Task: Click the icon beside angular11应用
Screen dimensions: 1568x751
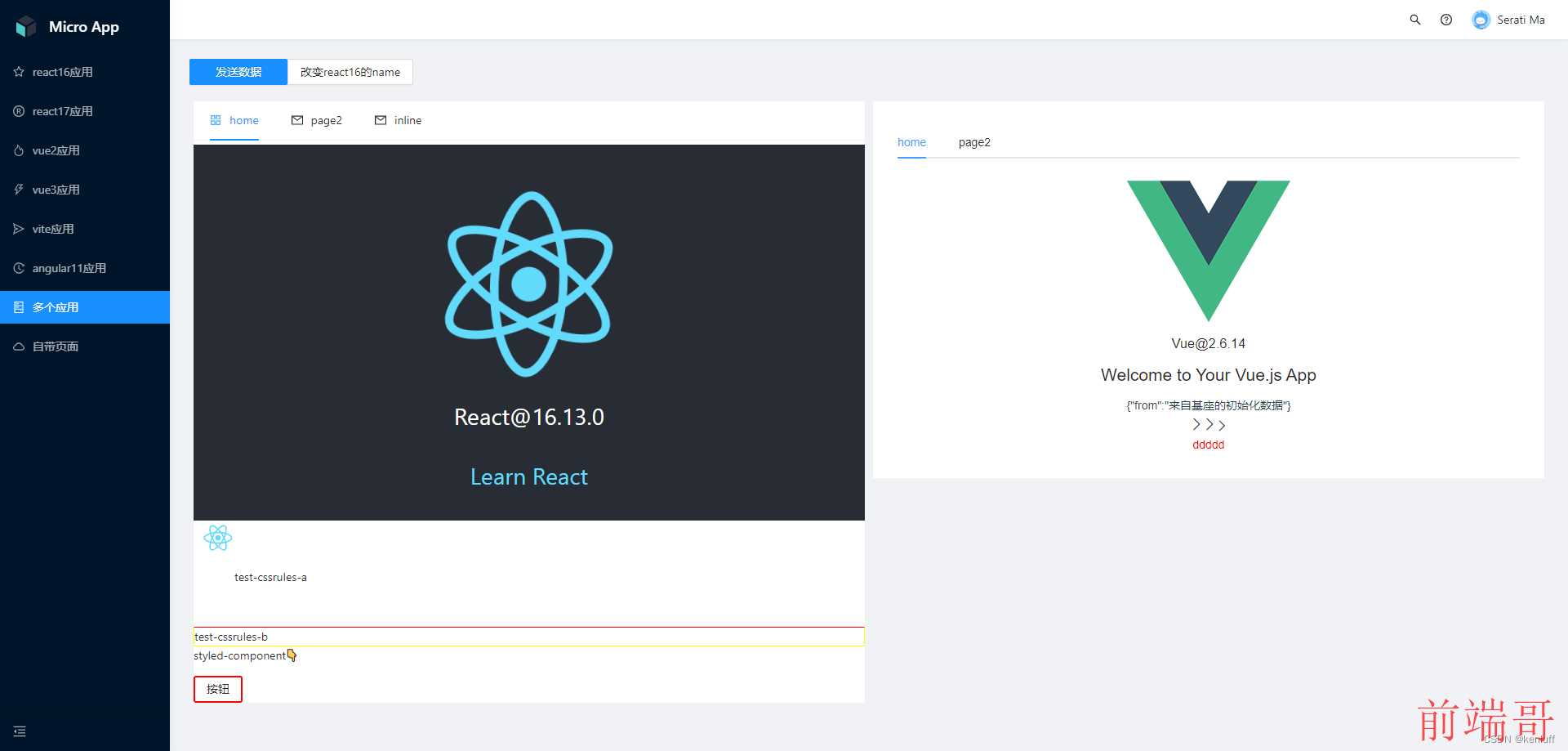Action: tap(19, 268)
